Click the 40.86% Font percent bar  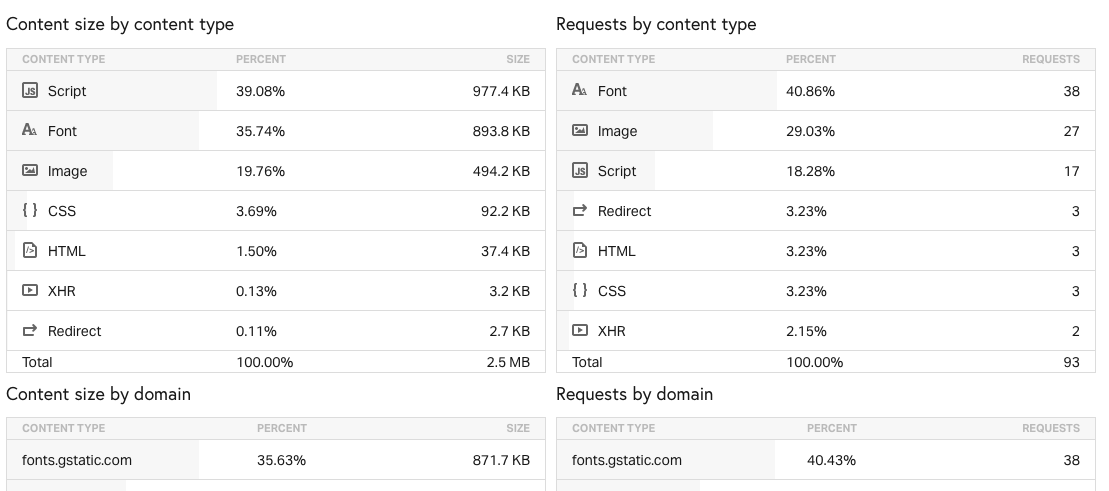(810, 91)
